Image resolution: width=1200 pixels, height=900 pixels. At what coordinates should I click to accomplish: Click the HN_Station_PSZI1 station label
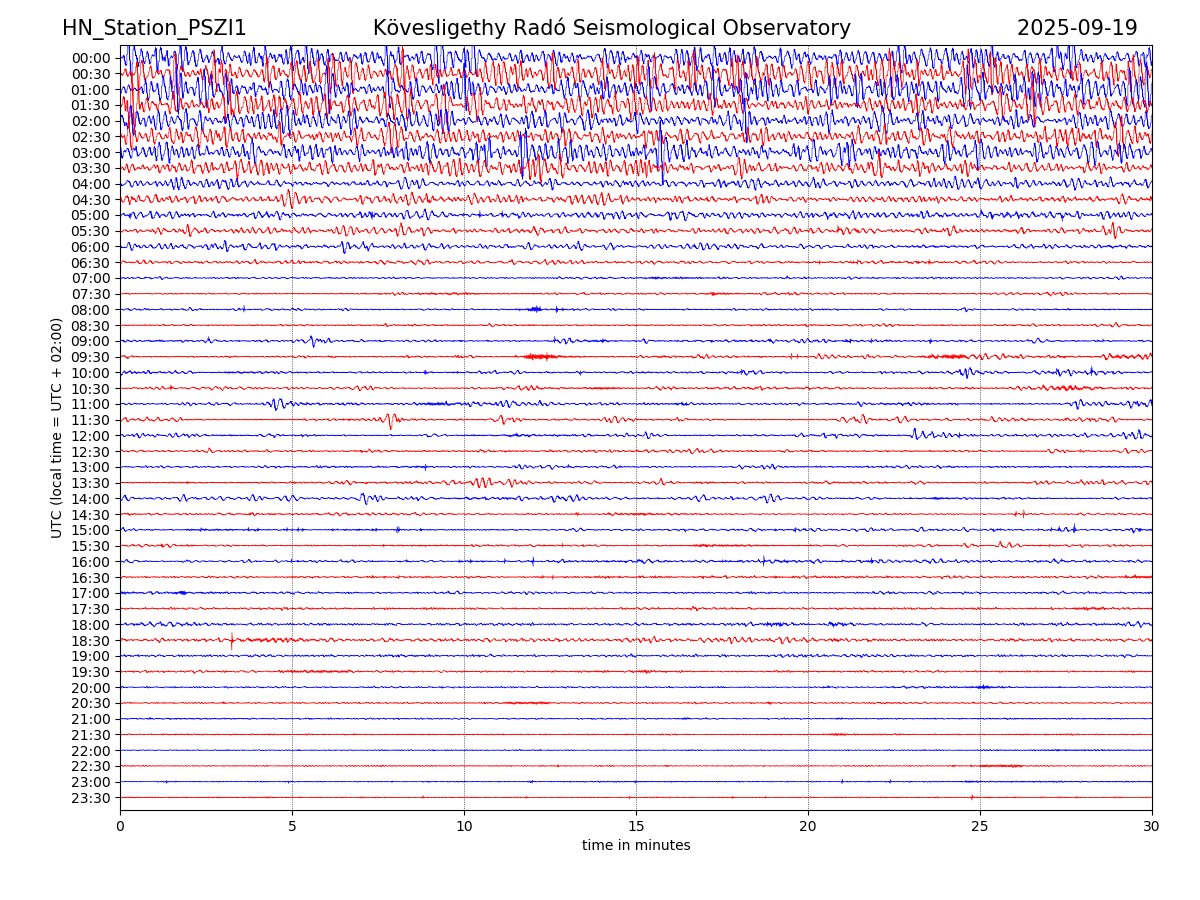(x=154, y=29)
